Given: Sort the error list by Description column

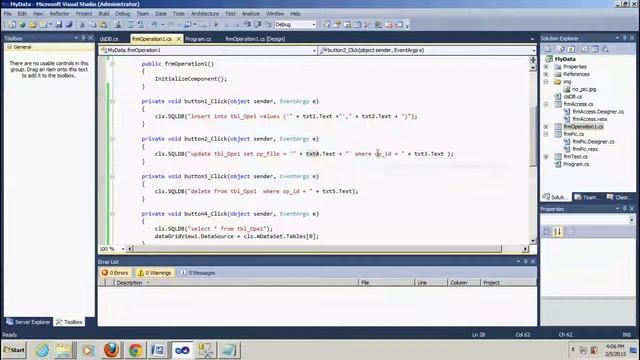Looking at the screenshot, I should [x=236, y=282].
